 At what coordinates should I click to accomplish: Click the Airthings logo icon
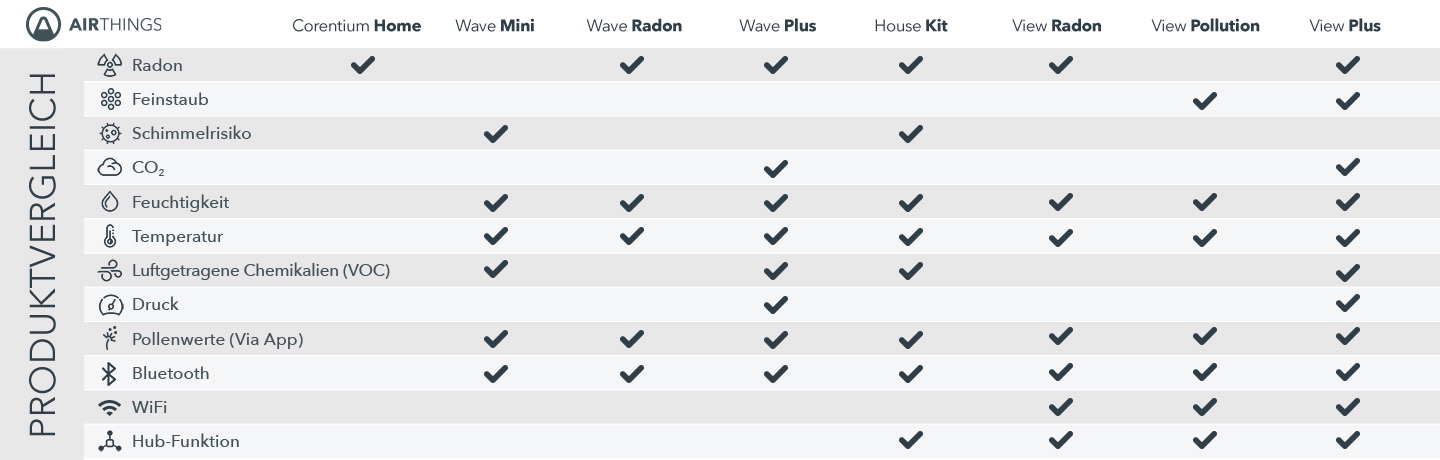point(44,24)
